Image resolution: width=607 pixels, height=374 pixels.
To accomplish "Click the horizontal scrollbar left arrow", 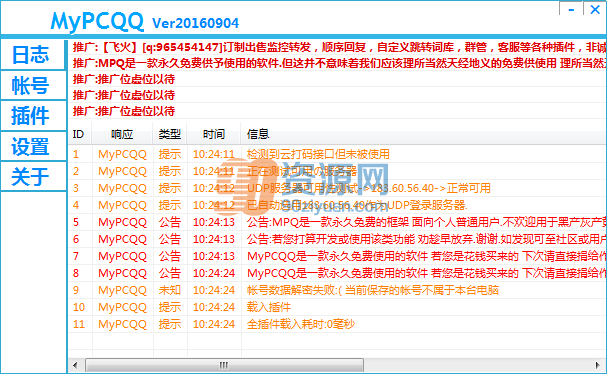I will [x=75, y=365].
